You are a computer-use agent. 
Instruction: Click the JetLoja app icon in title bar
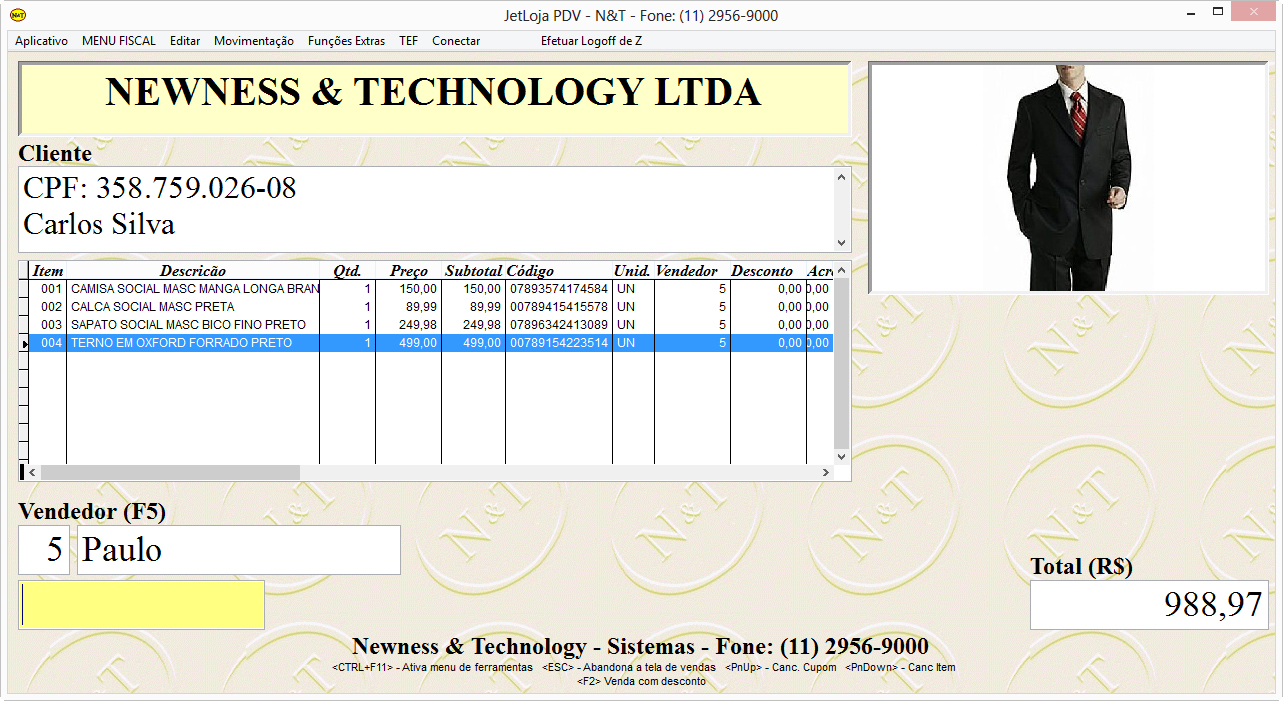pyautogui.click(x=18, y=15)
